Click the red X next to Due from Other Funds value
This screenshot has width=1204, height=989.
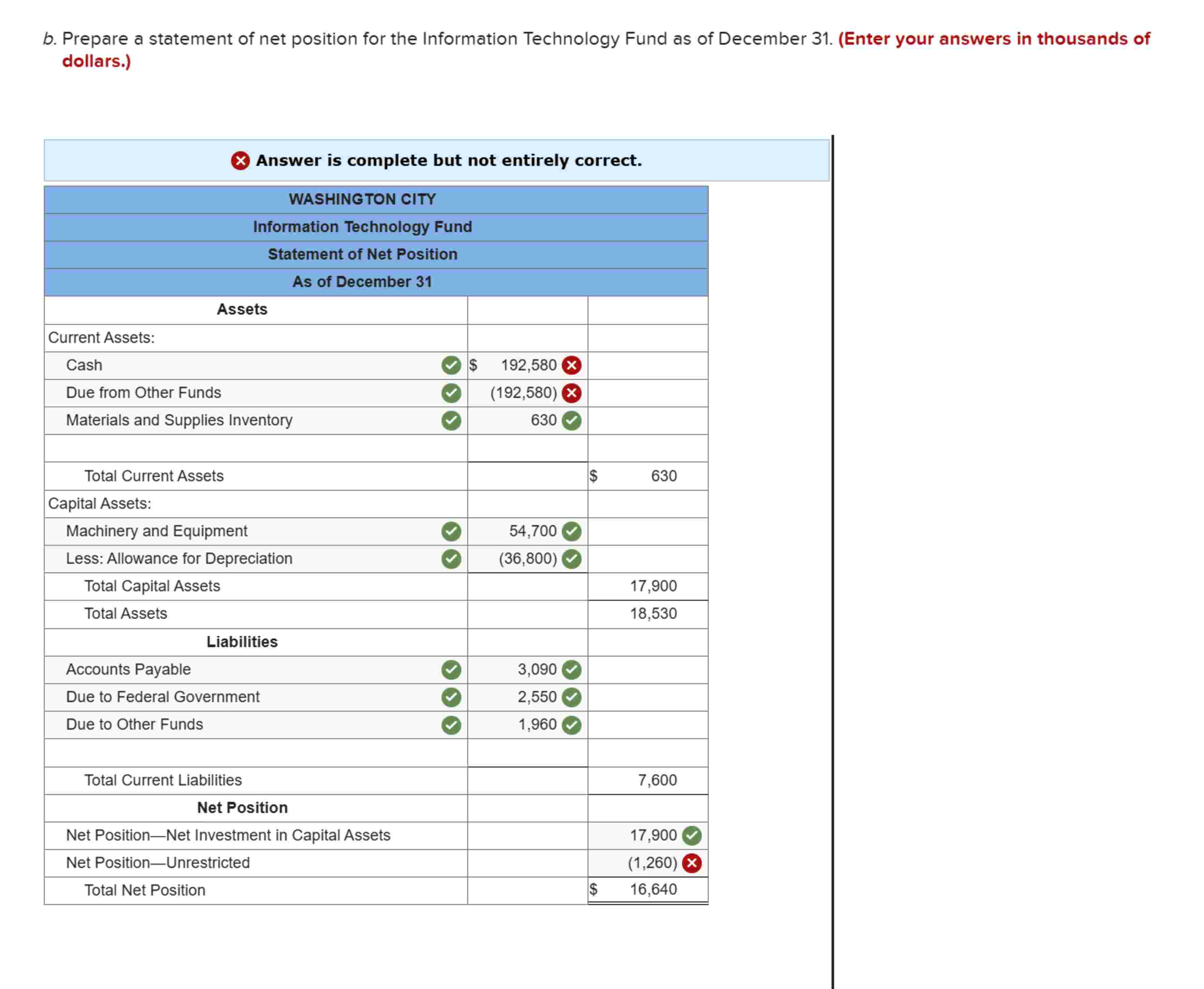point(573,393)
